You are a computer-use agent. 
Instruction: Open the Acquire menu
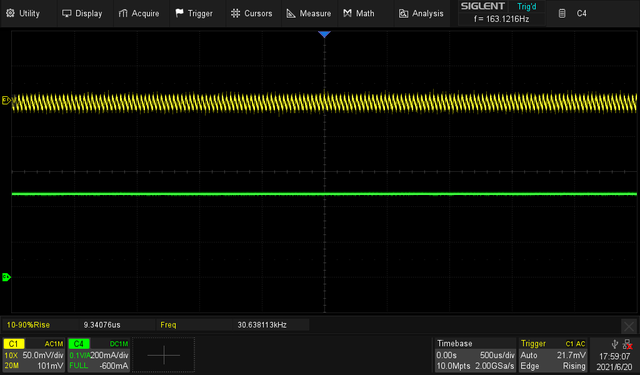(139, 13)
